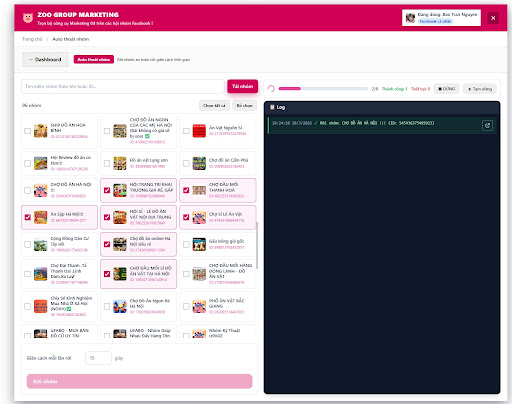This screenshot has height=404, width=512.
Task: Tick checkbox for Đồ ăn vặt Lạng sơn
Action: [x=107, y=163]
